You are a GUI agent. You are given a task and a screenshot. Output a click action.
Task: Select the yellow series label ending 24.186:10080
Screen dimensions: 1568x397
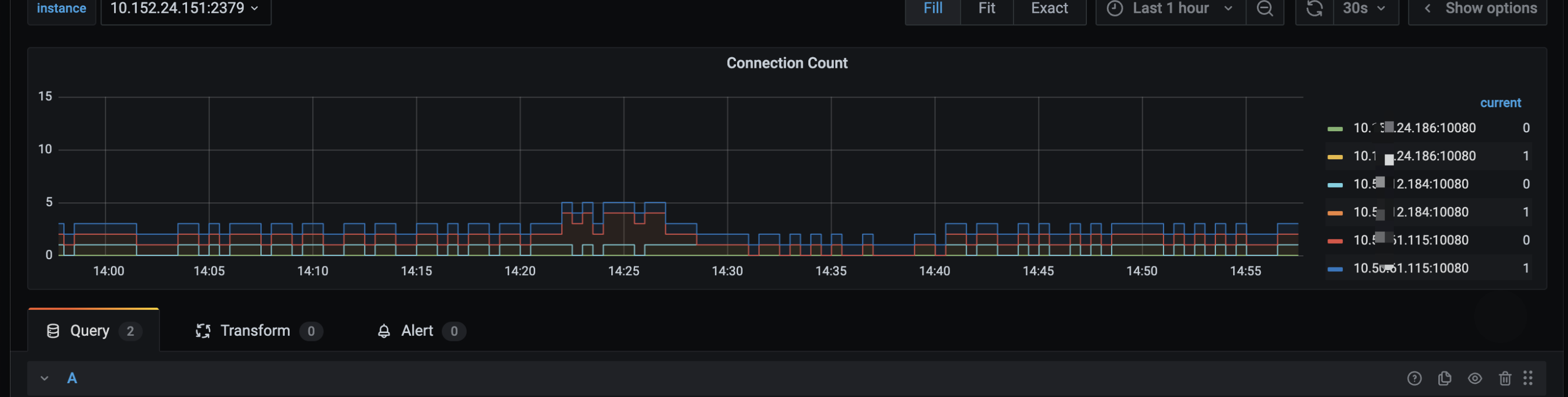pos(1415,156)
